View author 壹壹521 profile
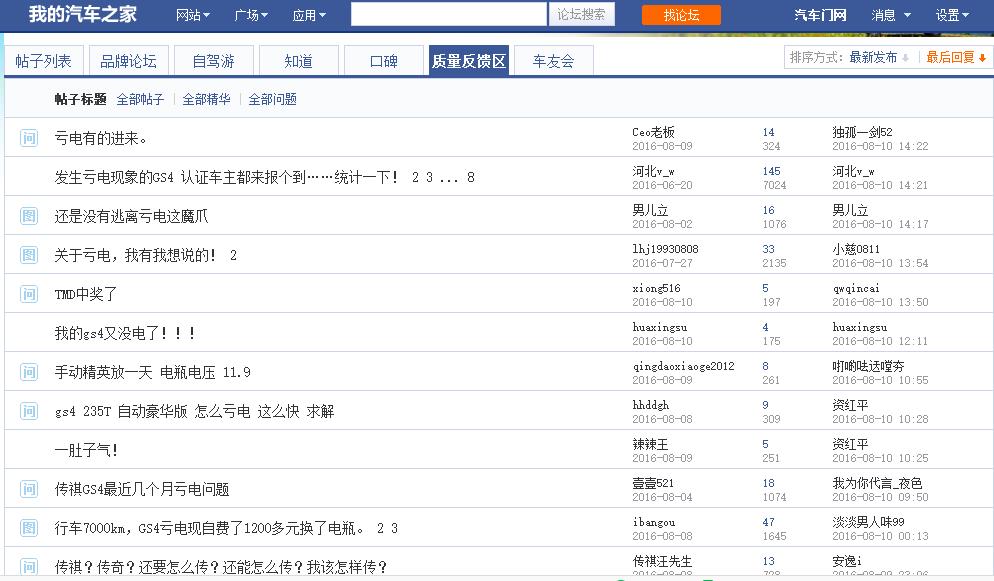The height and width of the screenshot is (581, 994). pyautogui.click(x=652, y=483)
